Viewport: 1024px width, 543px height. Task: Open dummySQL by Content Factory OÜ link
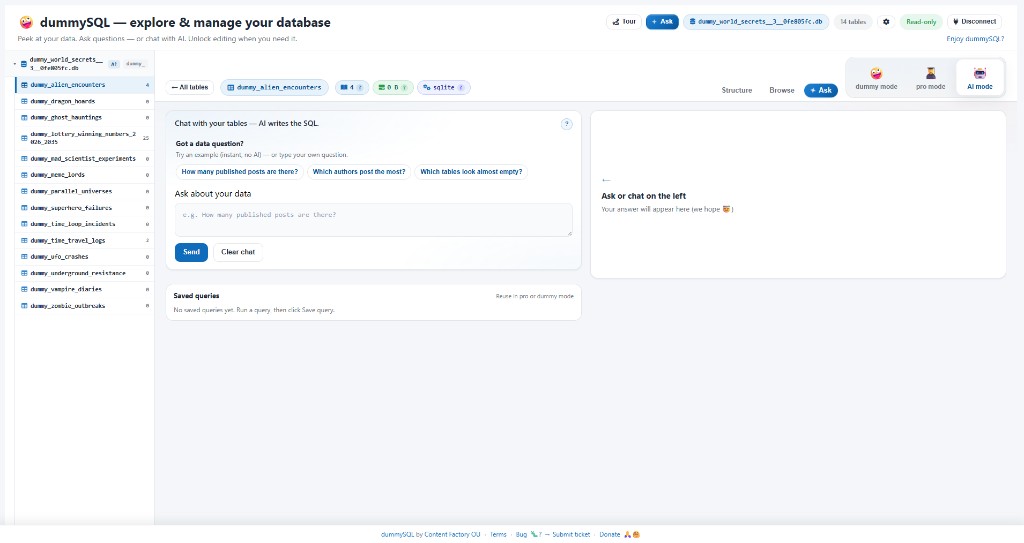pos(430,535)
